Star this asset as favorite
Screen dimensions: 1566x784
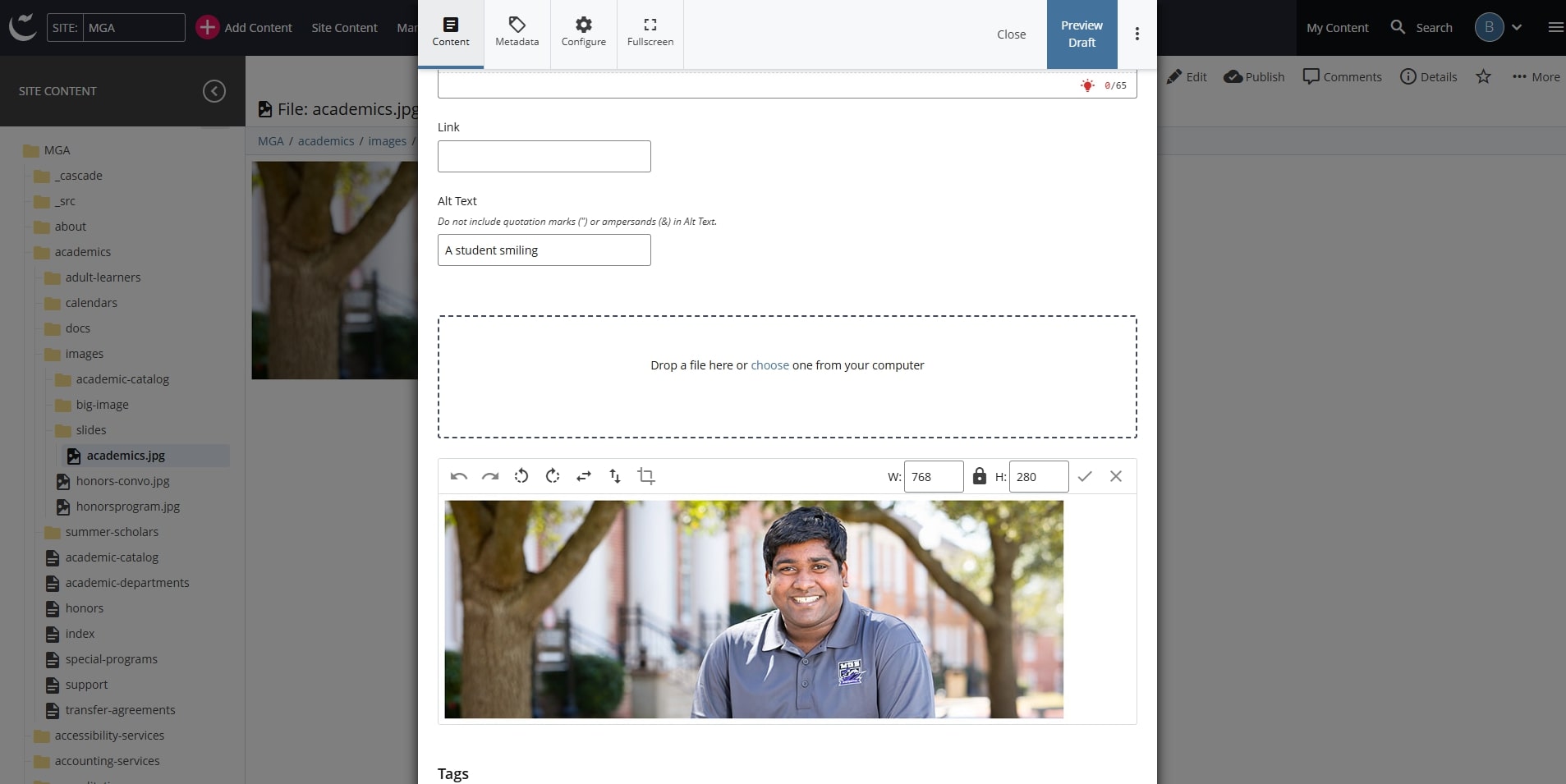click(1483, 76)
